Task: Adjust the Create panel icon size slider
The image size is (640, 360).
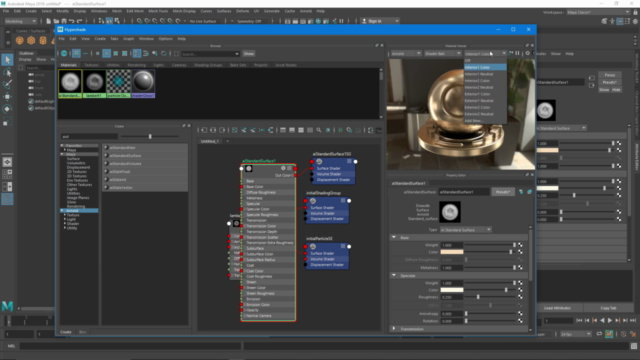Action: click(x=150, y=137)
